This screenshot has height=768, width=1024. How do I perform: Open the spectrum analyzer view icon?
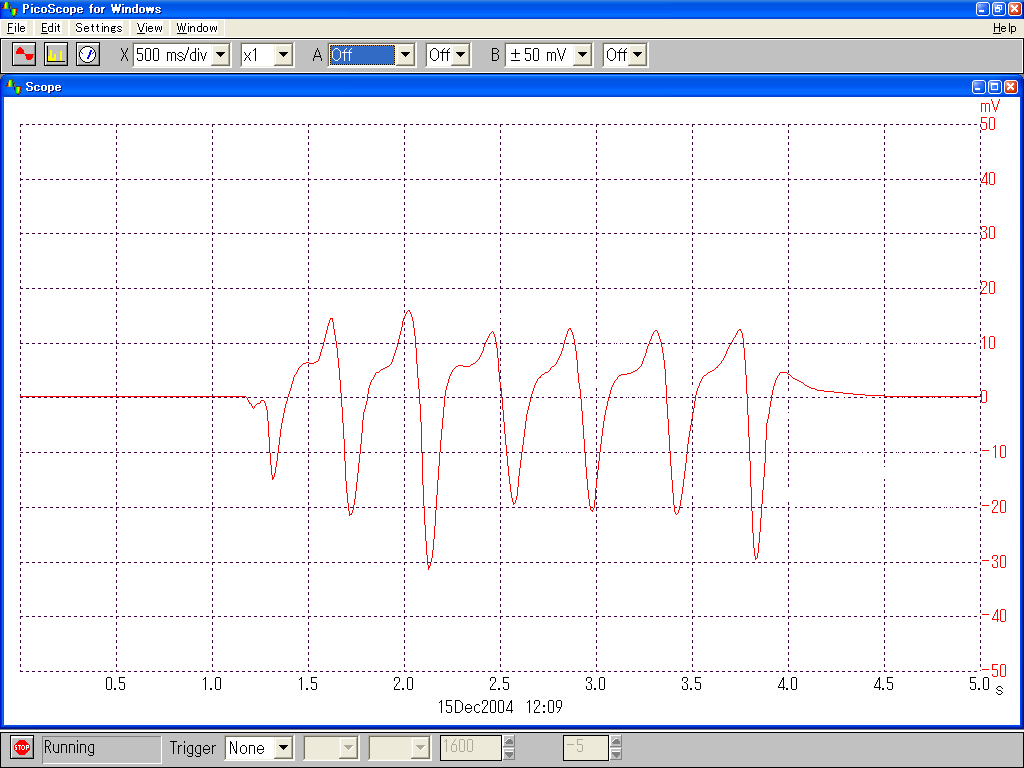click(x=56, y=55)
